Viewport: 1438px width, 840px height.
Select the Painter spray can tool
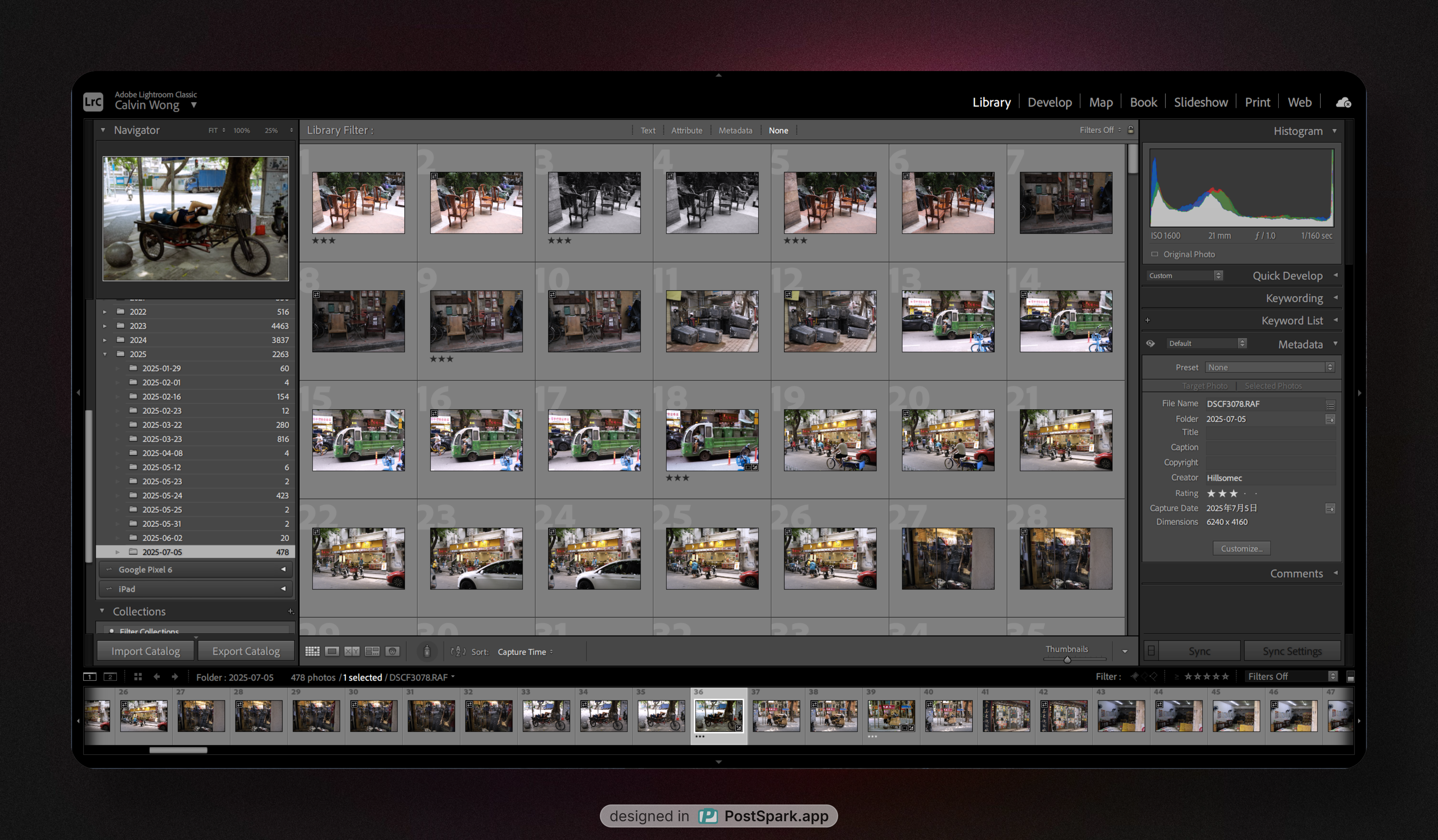[x=426, y=651]
